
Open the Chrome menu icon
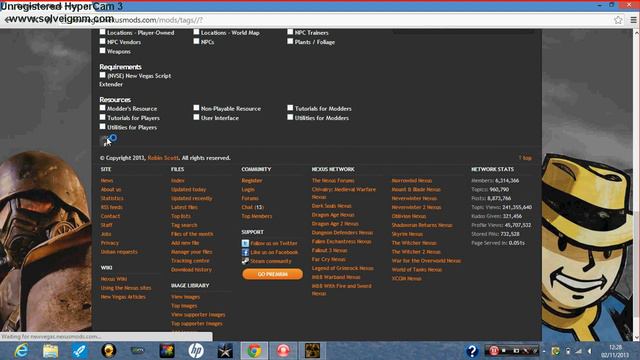[633, 20]
